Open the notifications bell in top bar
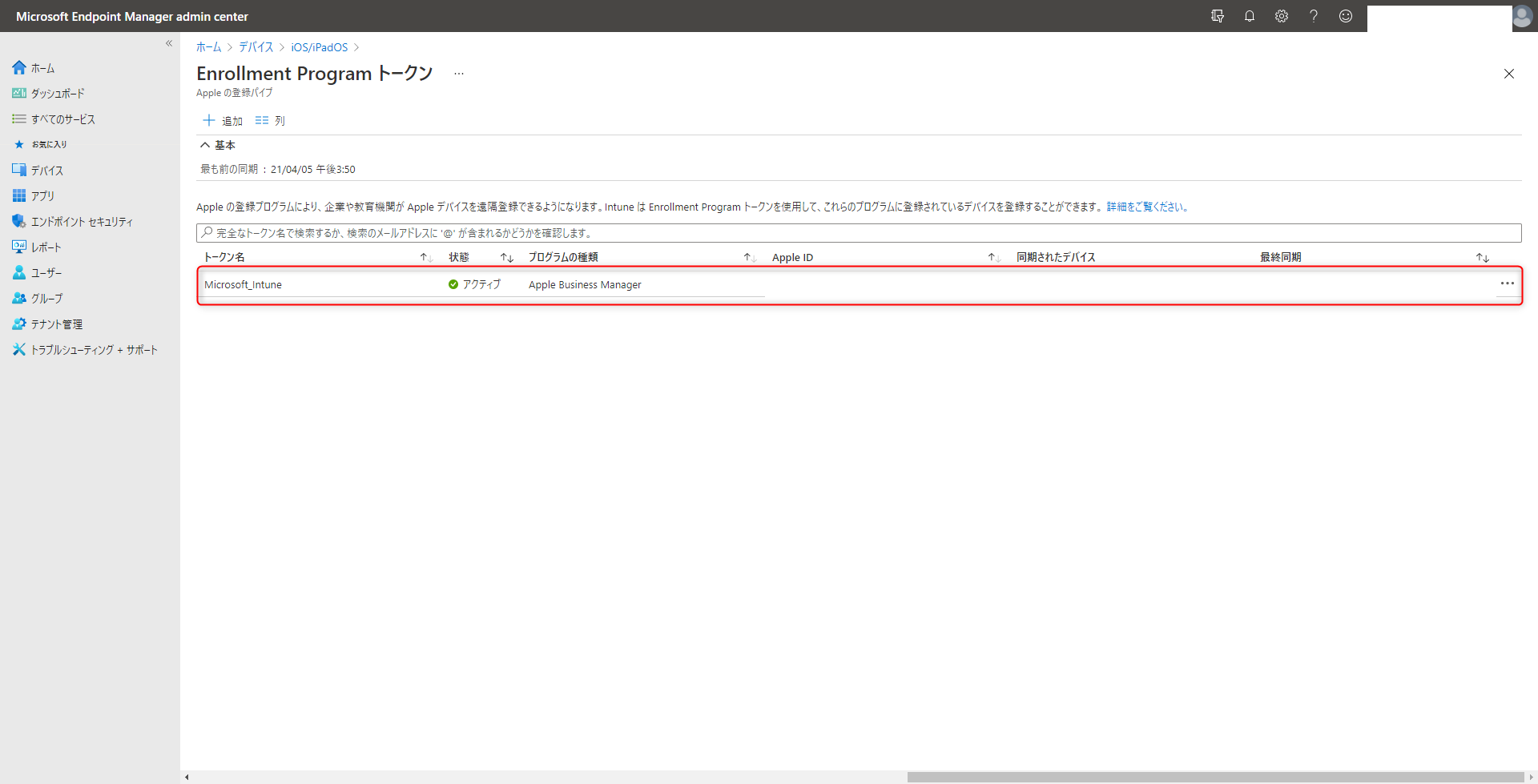This screenshot has height=784, width=1538. pos(1250,16)
